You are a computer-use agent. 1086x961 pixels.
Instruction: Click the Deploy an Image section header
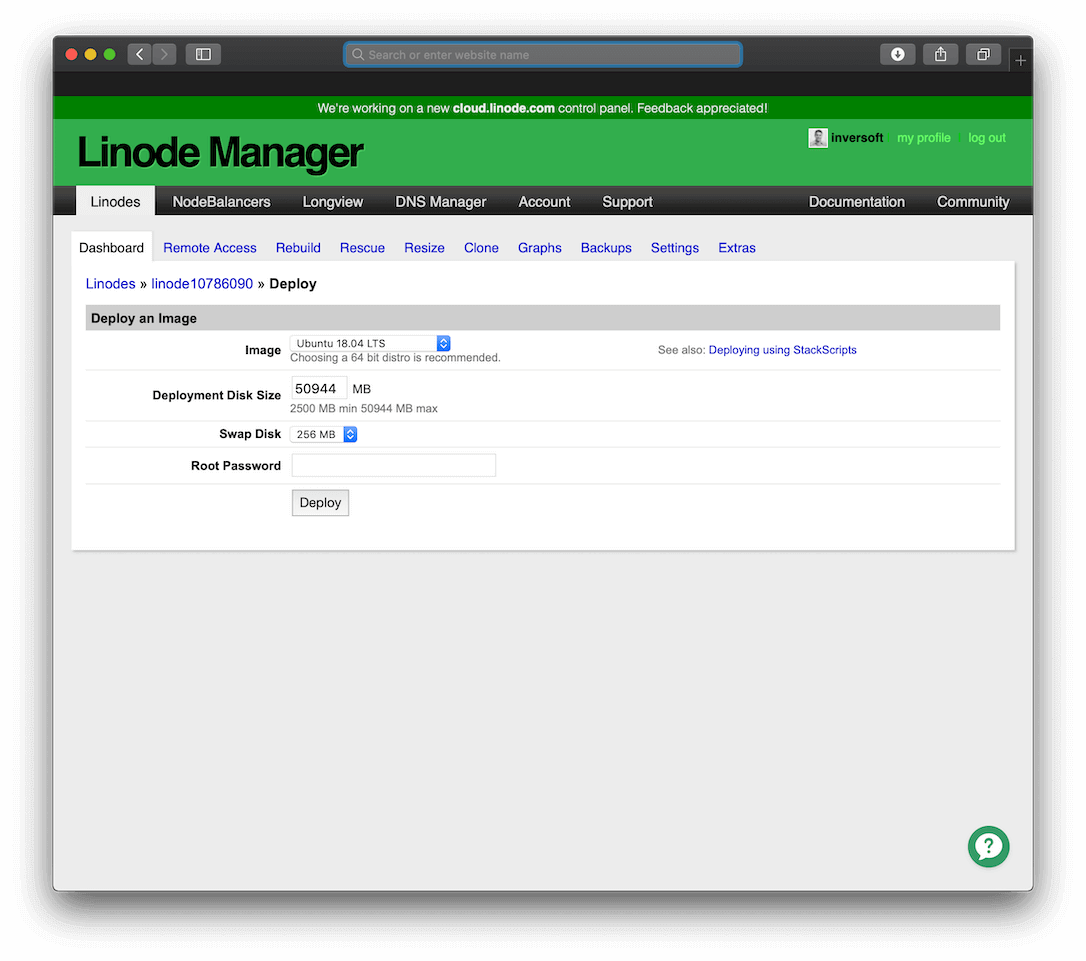point(543,318)
